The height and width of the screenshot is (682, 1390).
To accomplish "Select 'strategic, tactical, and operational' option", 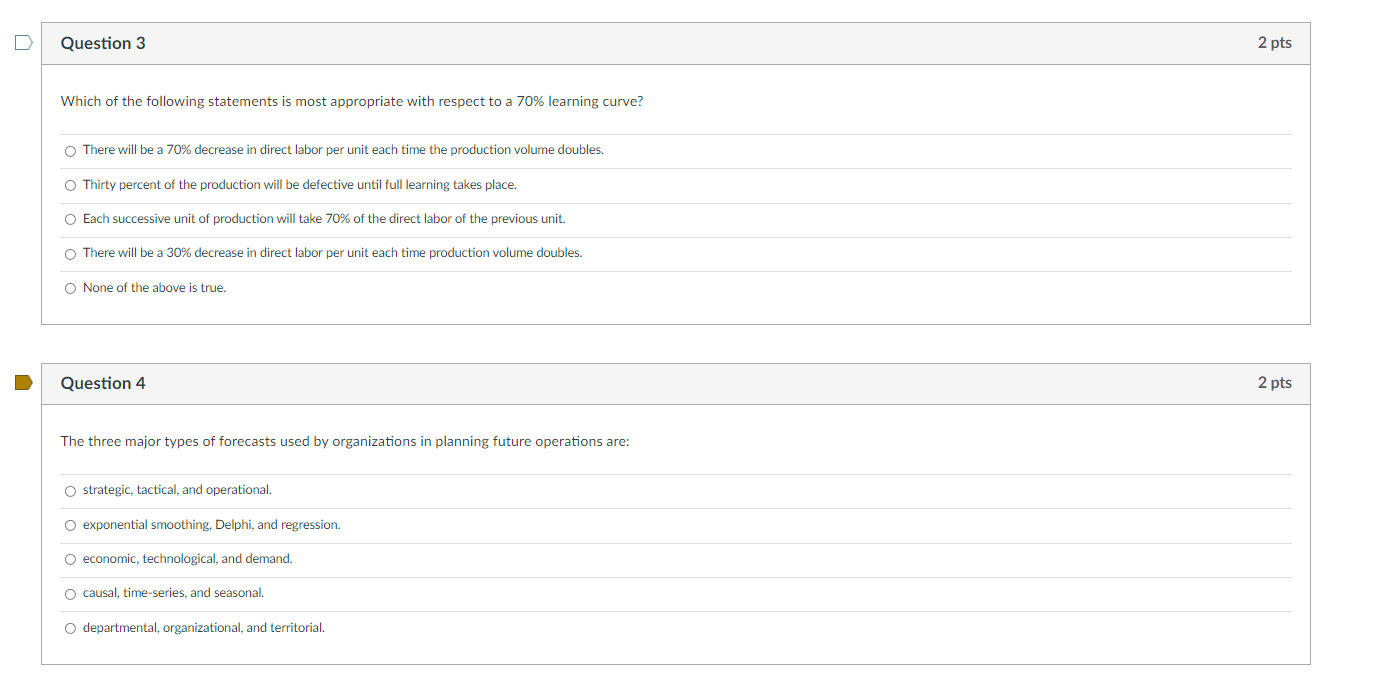I will (70, 490).
